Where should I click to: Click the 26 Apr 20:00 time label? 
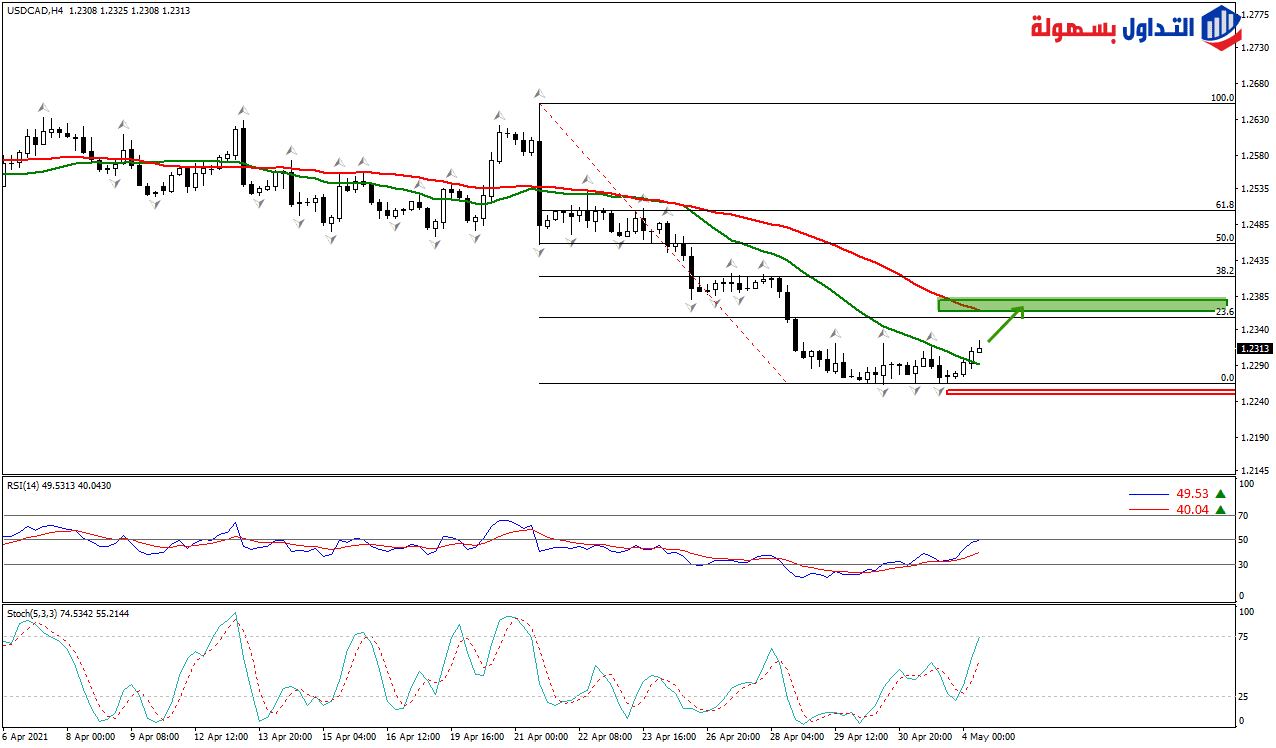point(732,736)
